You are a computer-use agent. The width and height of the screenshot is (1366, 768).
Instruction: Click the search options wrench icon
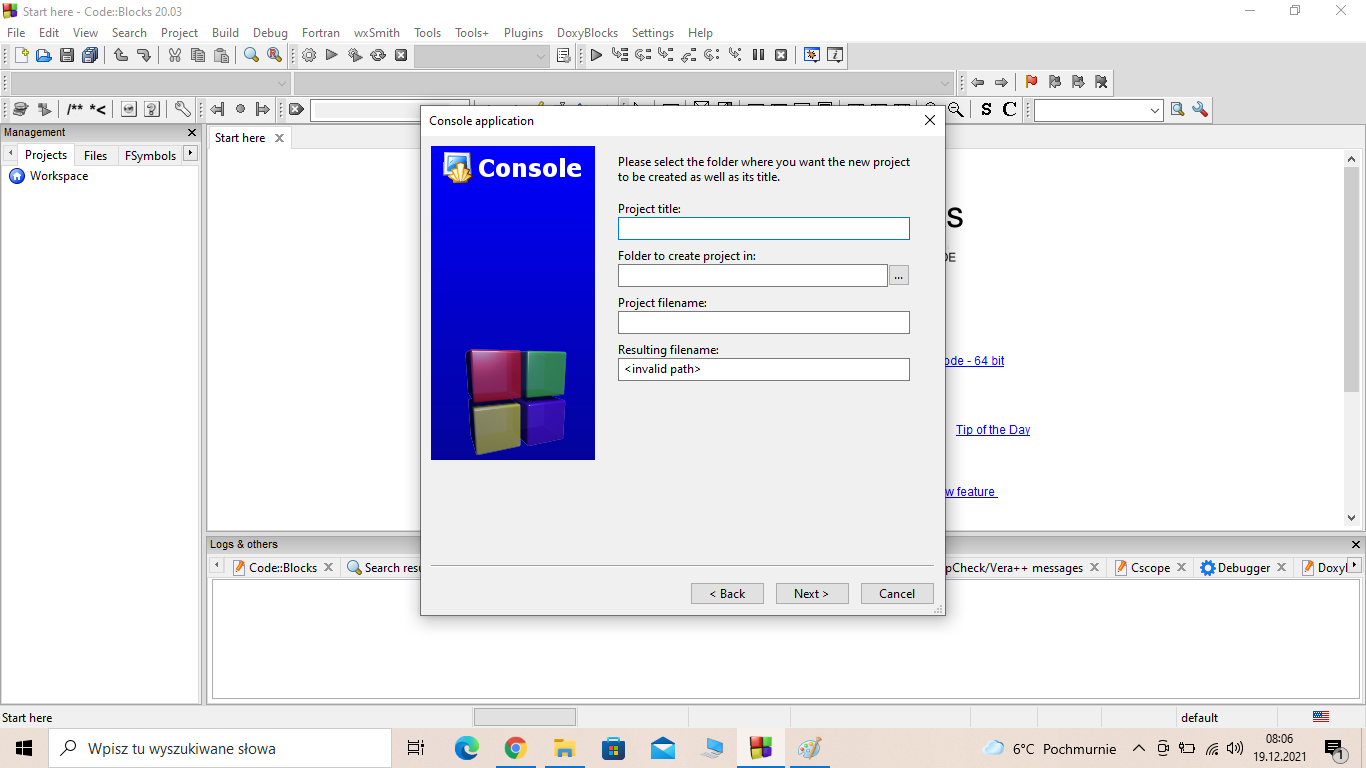tap(1200, 109)
